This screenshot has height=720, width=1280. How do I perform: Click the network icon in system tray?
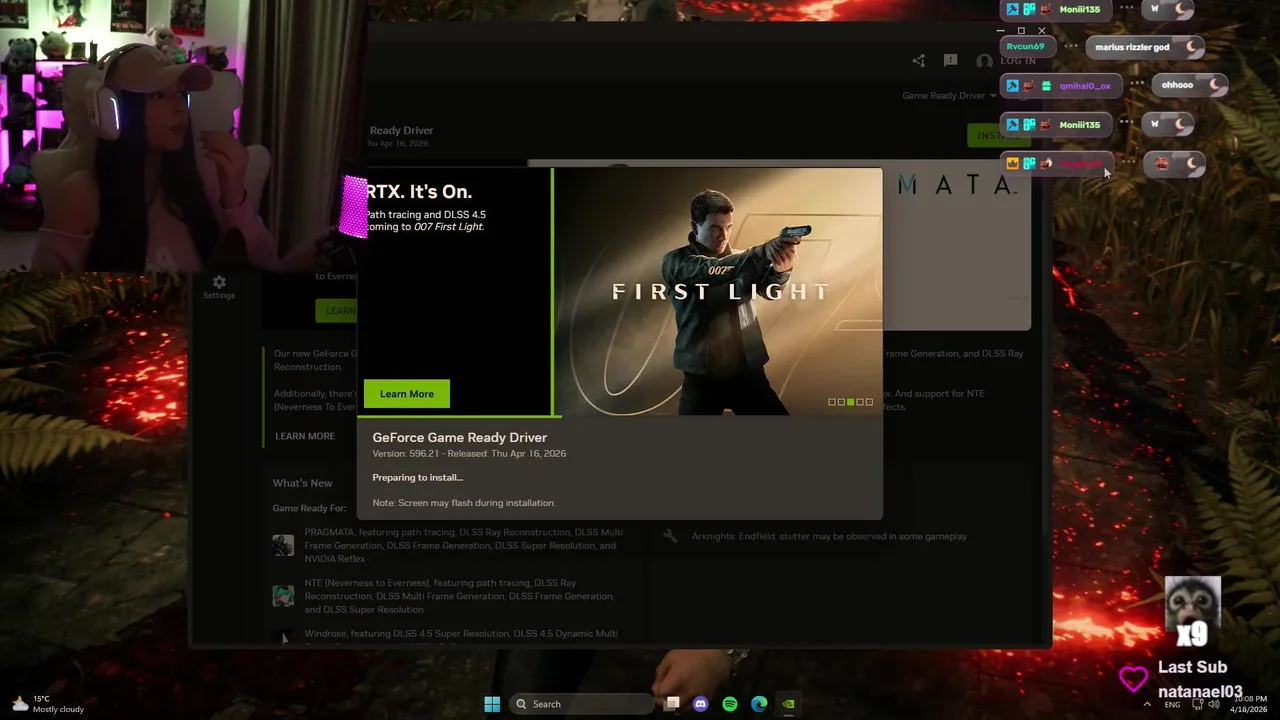coord(1196,704)
